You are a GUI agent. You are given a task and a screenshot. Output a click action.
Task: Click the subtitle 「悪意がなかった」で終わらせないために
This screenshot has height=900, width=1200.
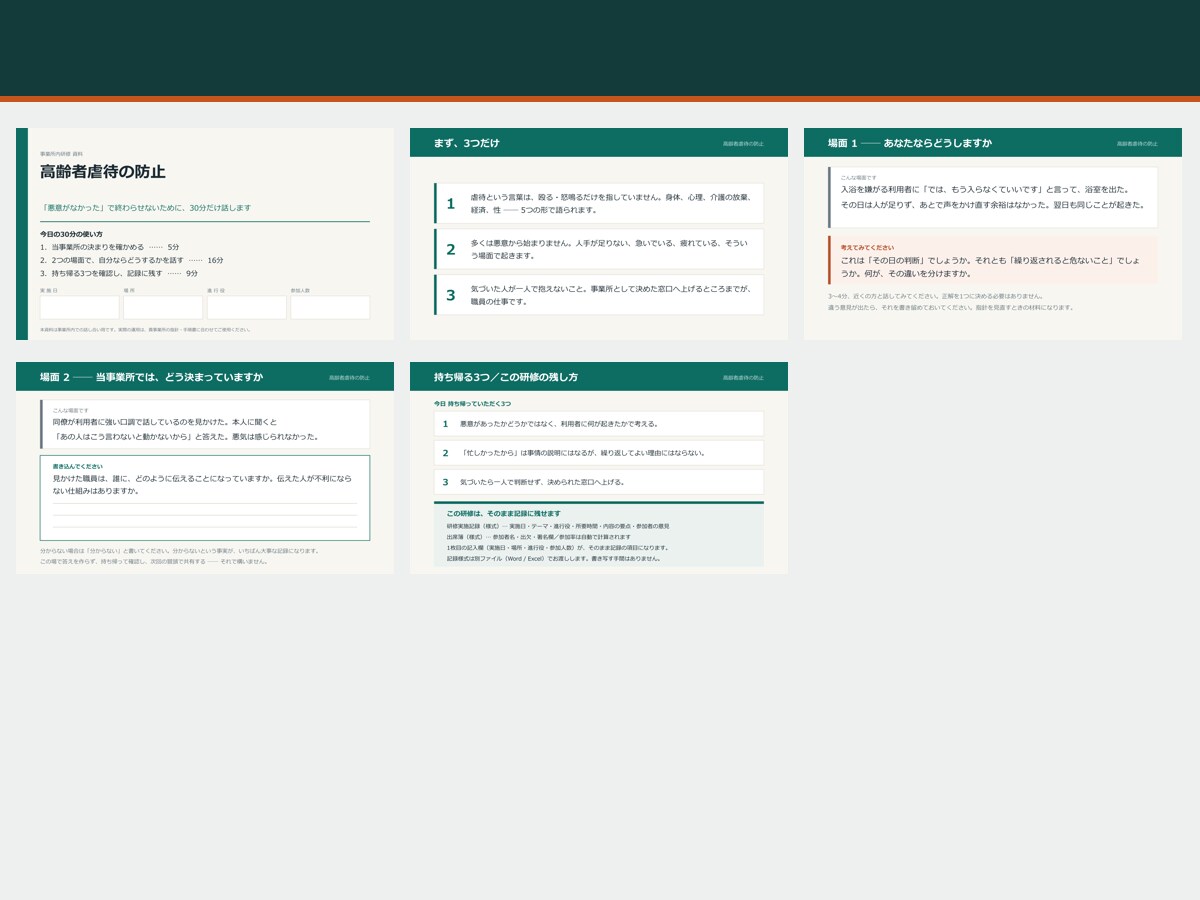coord(146,208)
